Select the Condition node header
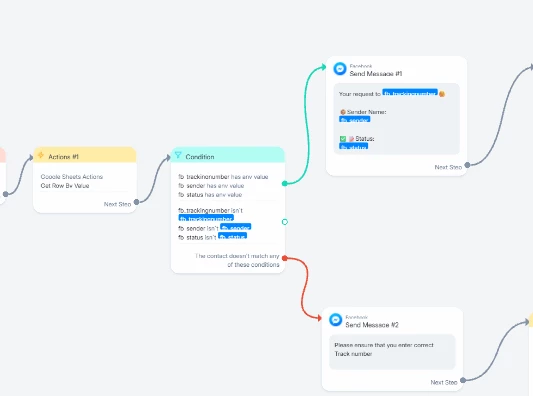Image resolution: width=533 pixels, height=396 pixels. click(228, 155)
